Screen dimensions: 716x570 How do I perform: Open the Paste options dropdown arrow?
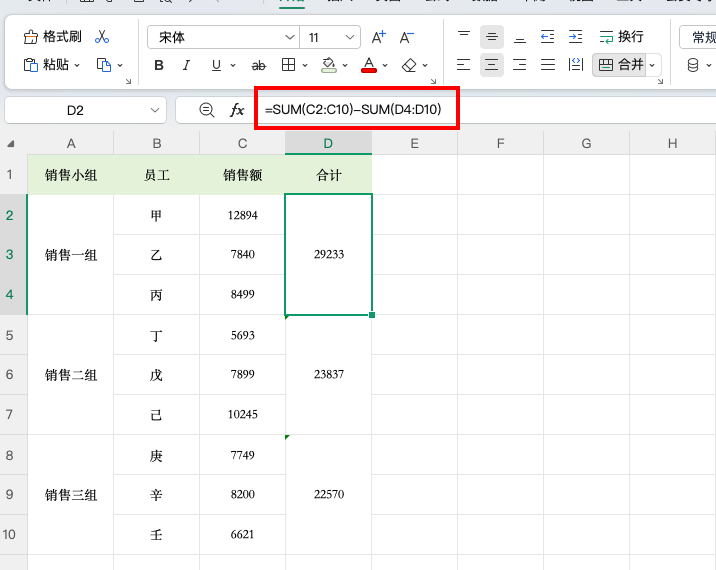click(x=77, y=65)
